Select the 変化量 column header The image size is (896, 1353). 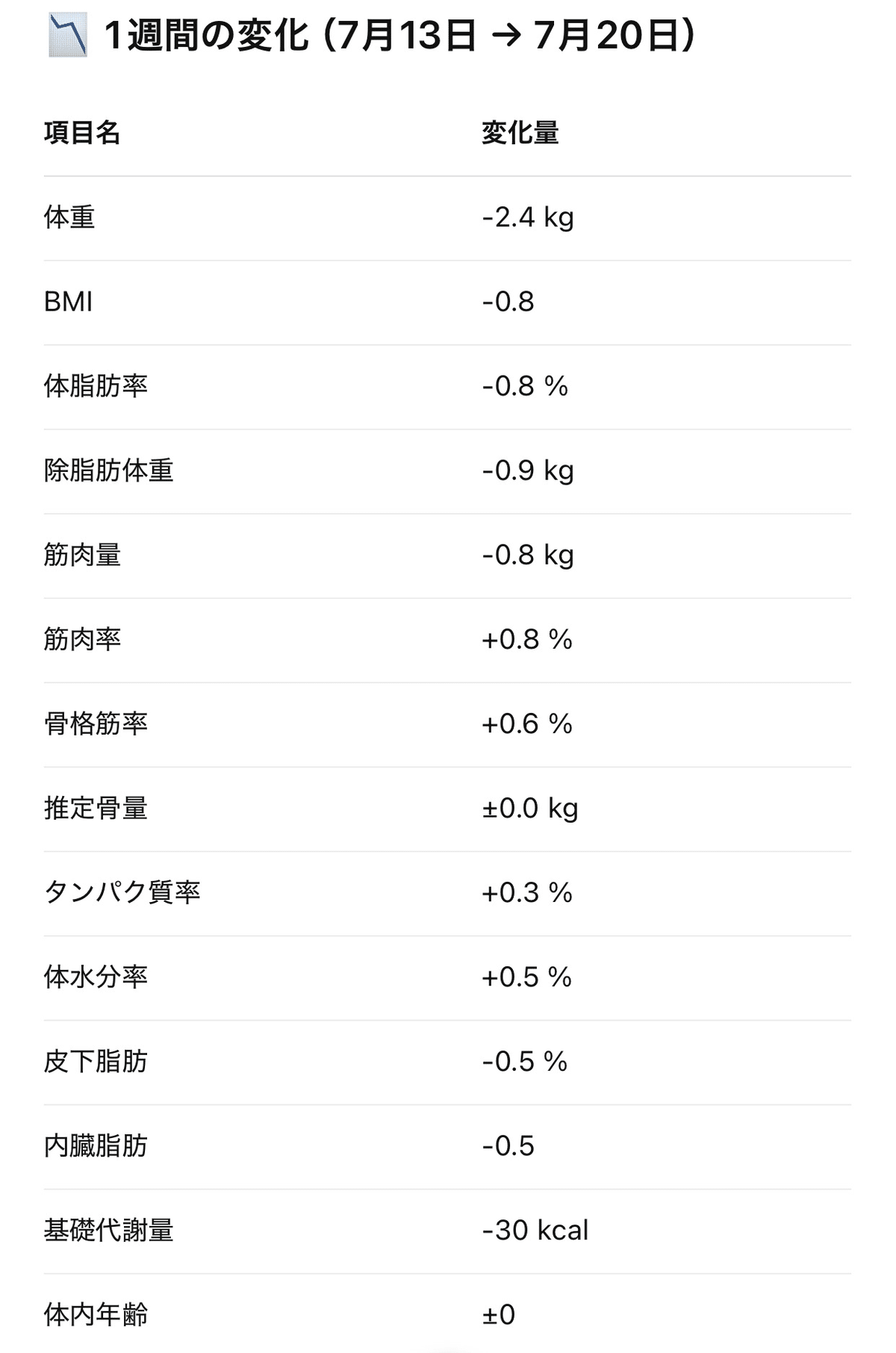(520, 133)
